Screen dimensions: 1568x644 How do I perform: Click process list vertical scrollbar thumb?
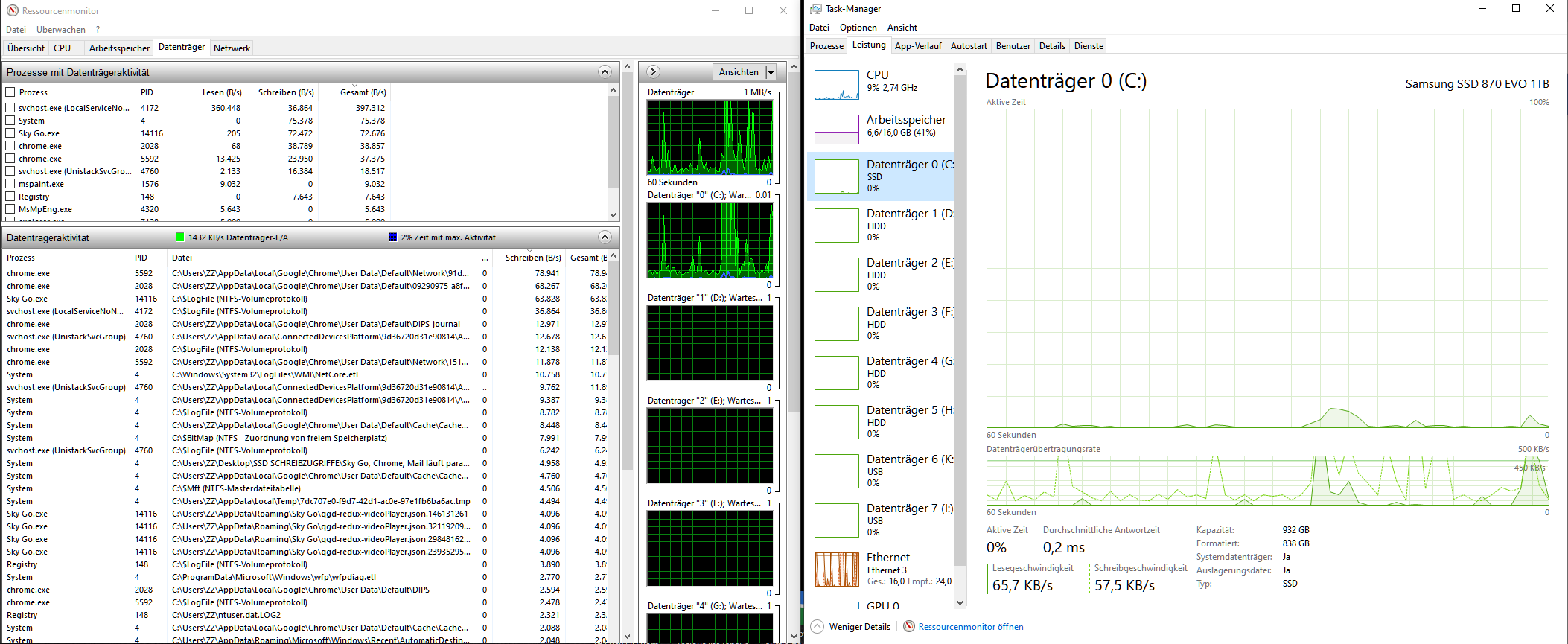[x=613, y=141]
